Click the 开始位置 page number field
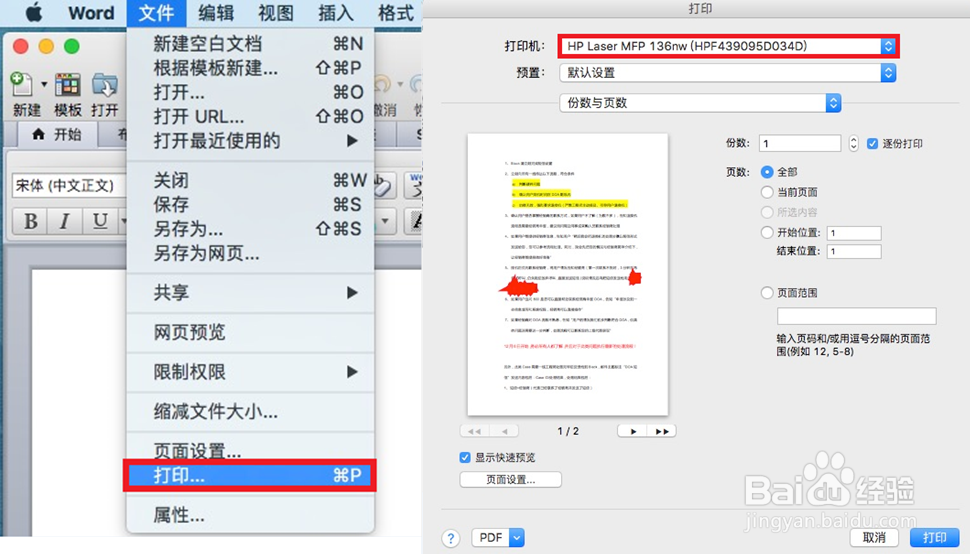Screen dimensions: 970x554 pos(854,233)
